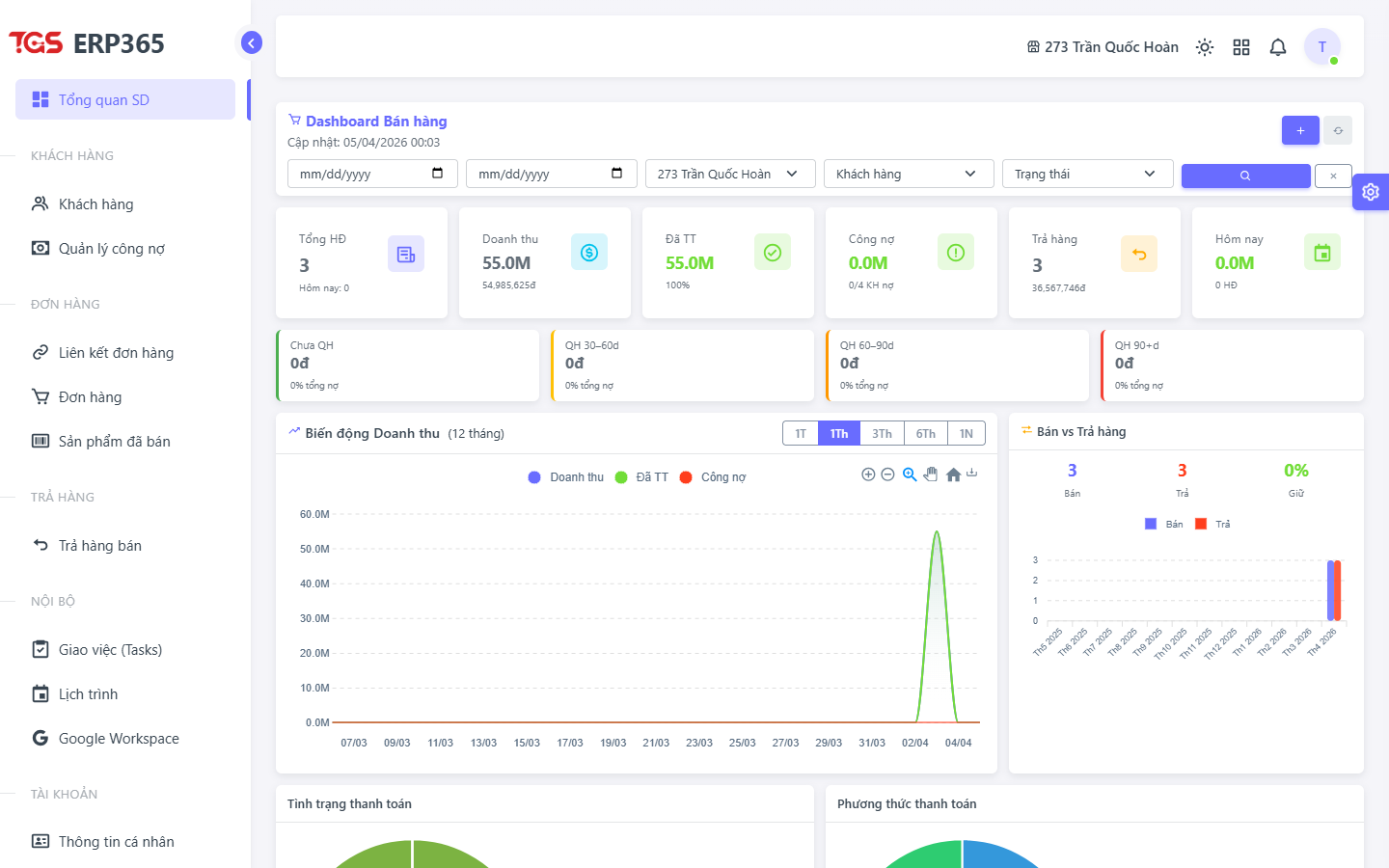Click the Trả hàng return arrow icon

coord(1139,254)
